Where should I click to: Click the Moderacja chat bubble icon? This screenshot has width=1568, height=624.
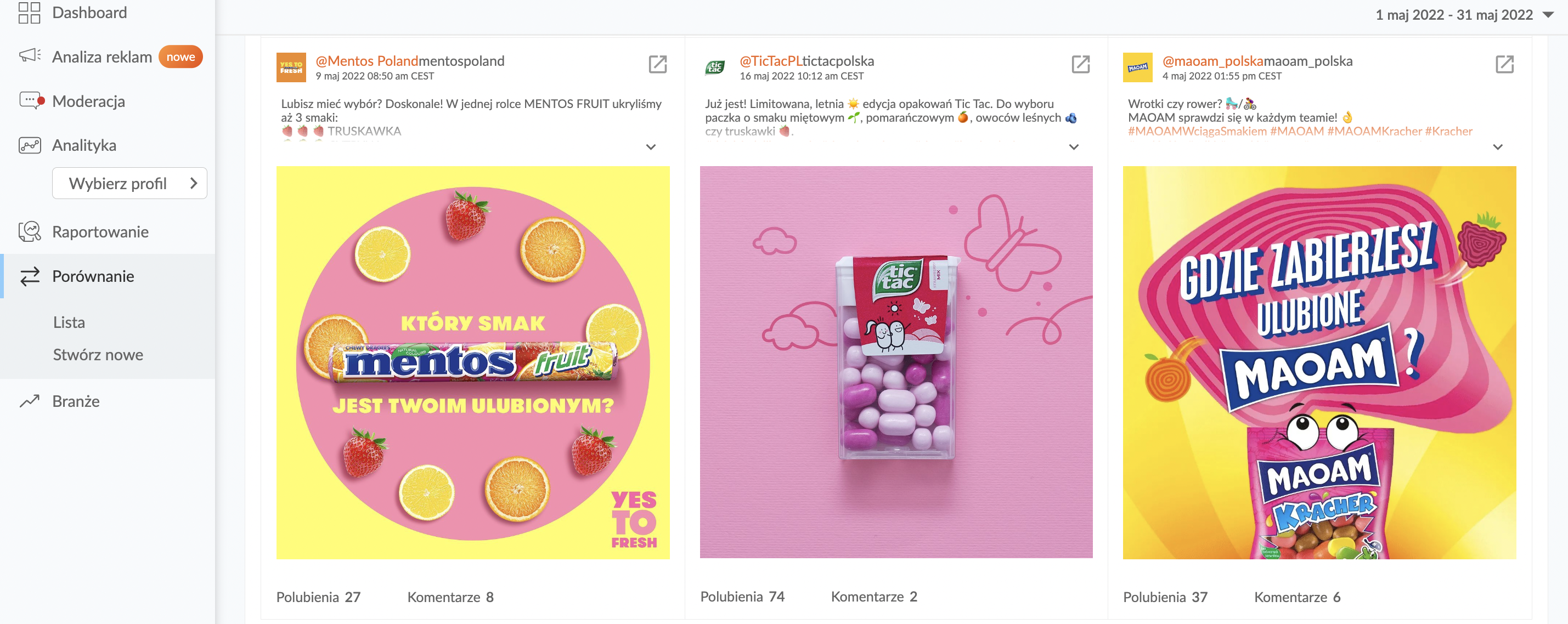pyautogui.click(x=30, y=100)
